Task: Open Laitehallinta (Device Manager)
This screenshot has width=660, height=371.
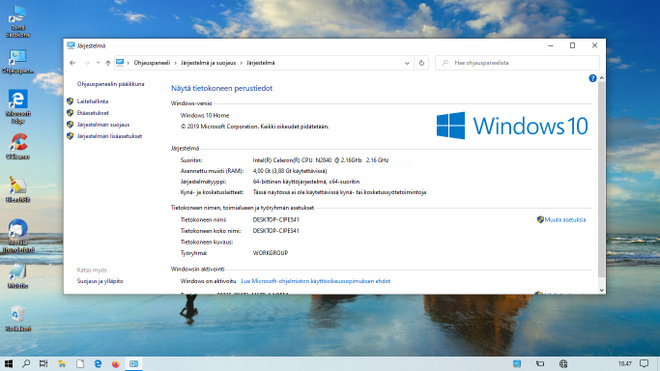Action: [x=93, y=101]
